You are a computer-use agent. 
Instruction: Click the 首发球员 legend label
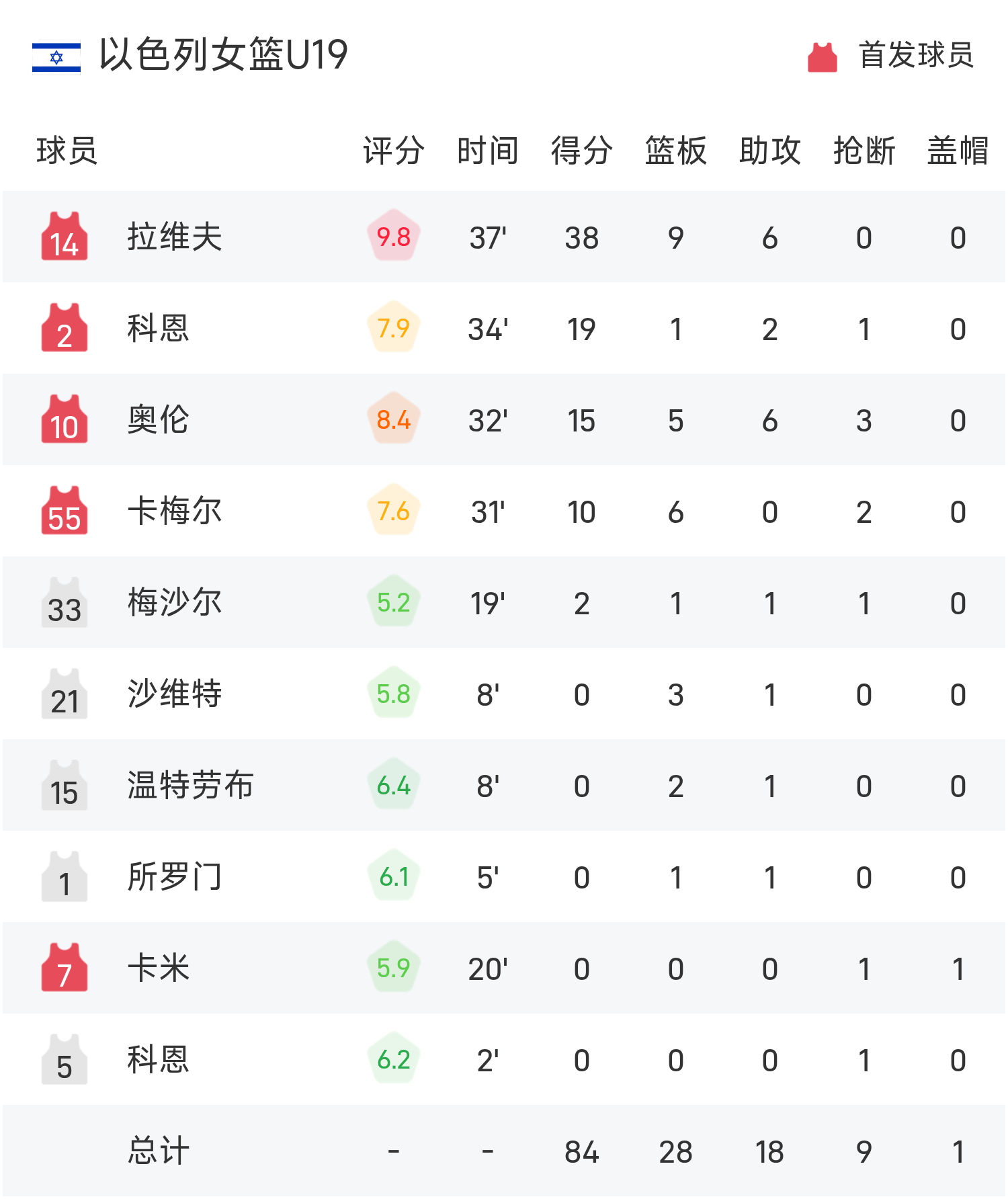(x=917, y=55)
